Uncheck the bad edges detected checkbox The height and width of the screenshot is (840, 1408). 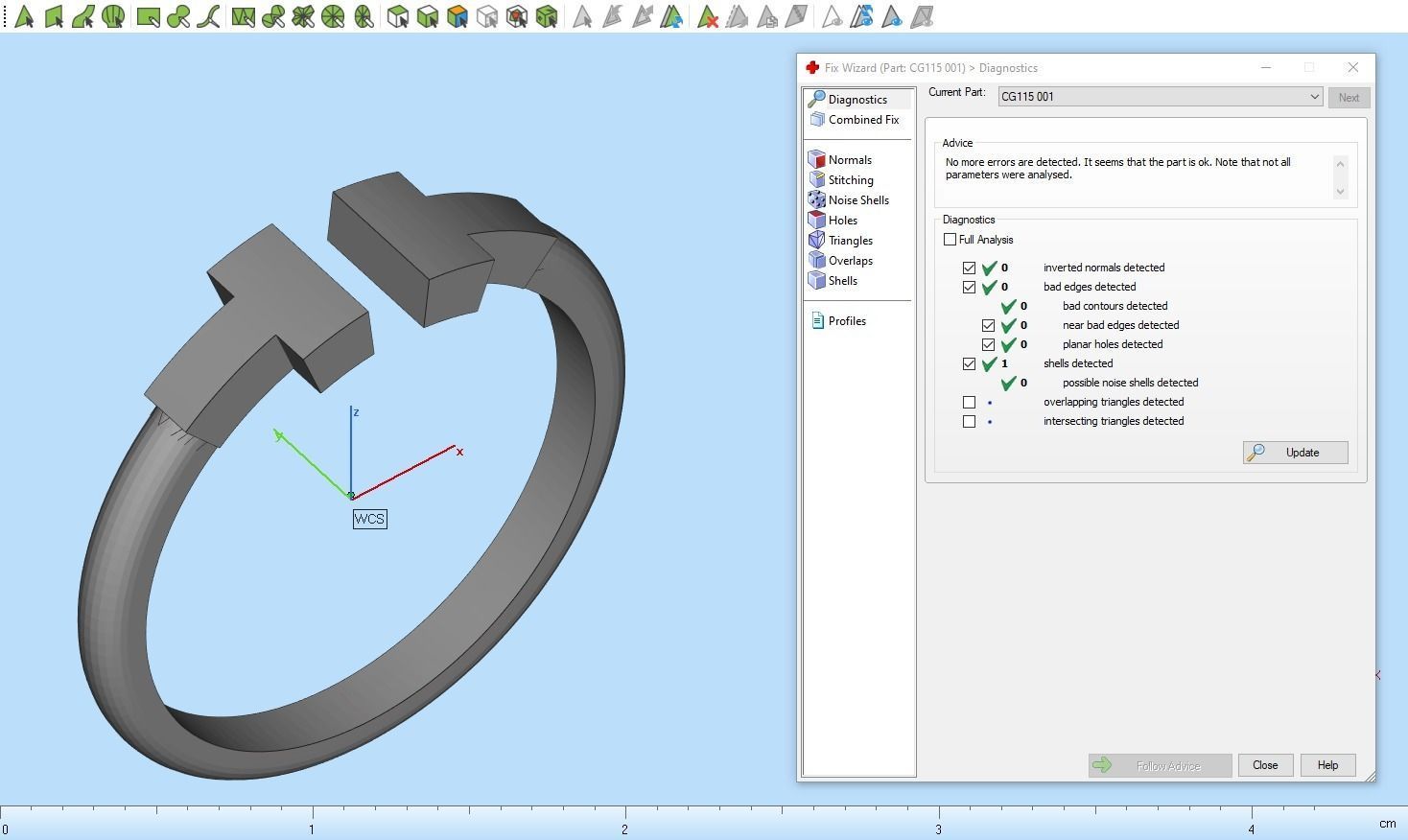(x=969, y=288)
